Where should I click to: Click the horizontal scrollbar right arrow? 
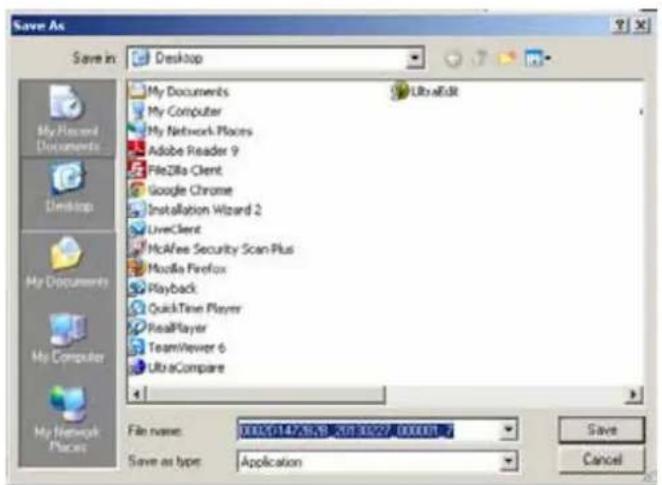(x=634, y=395)
